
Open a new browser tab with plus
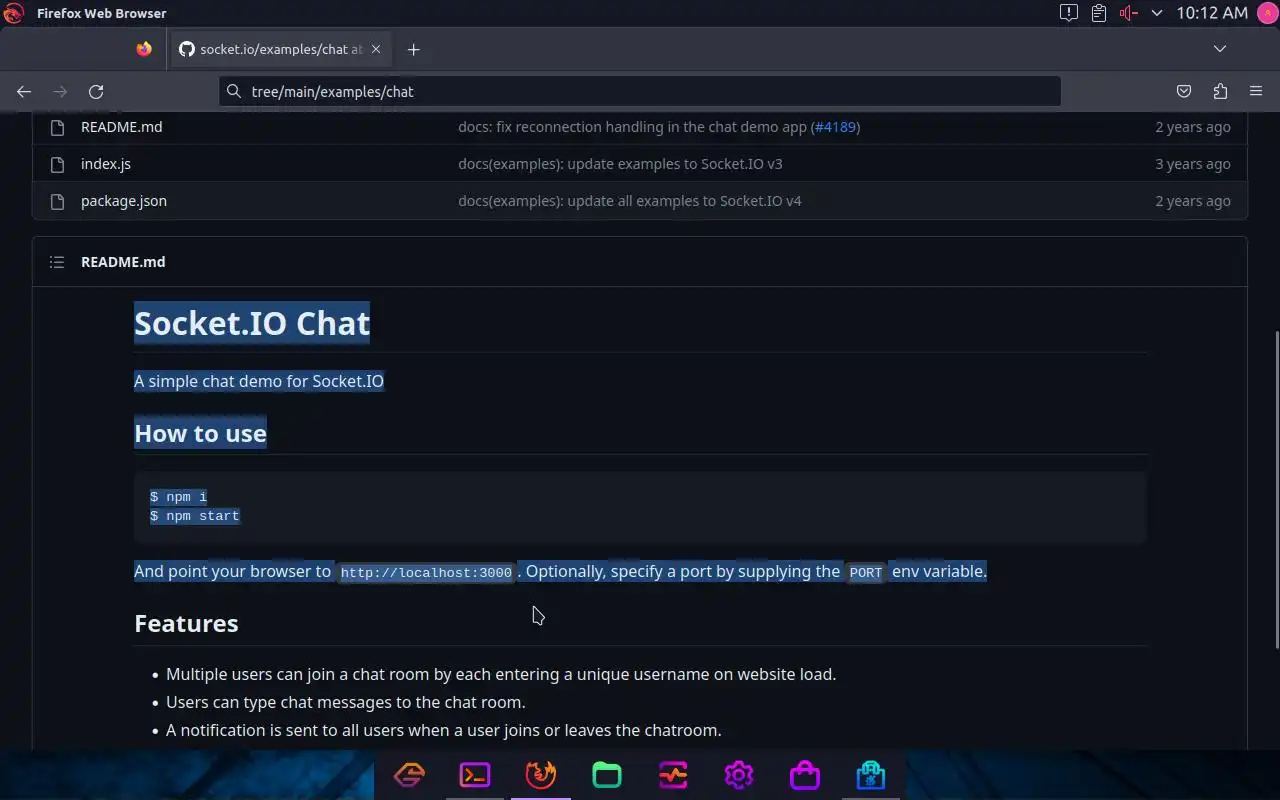413,49
